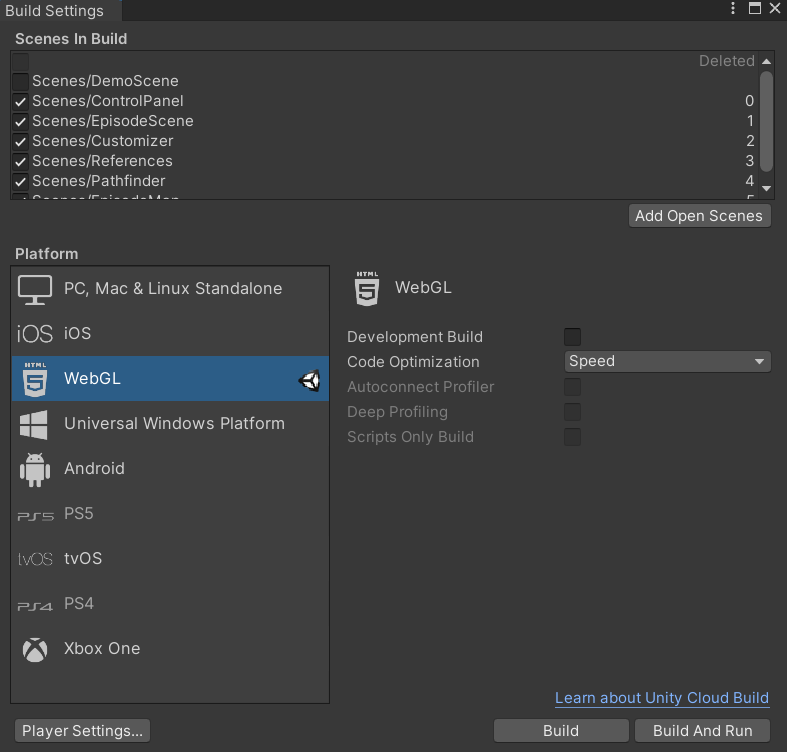
Task: Click the Code Optimization label
Action: [413, 362]
